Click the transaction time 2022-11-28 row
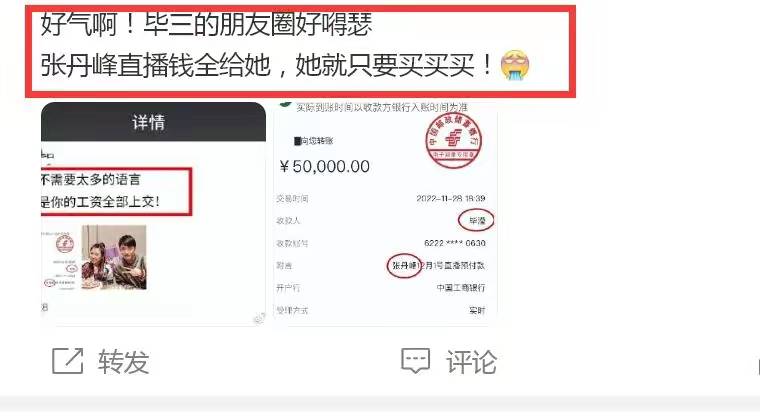This screenshot has height=416, width=760. 381,198
